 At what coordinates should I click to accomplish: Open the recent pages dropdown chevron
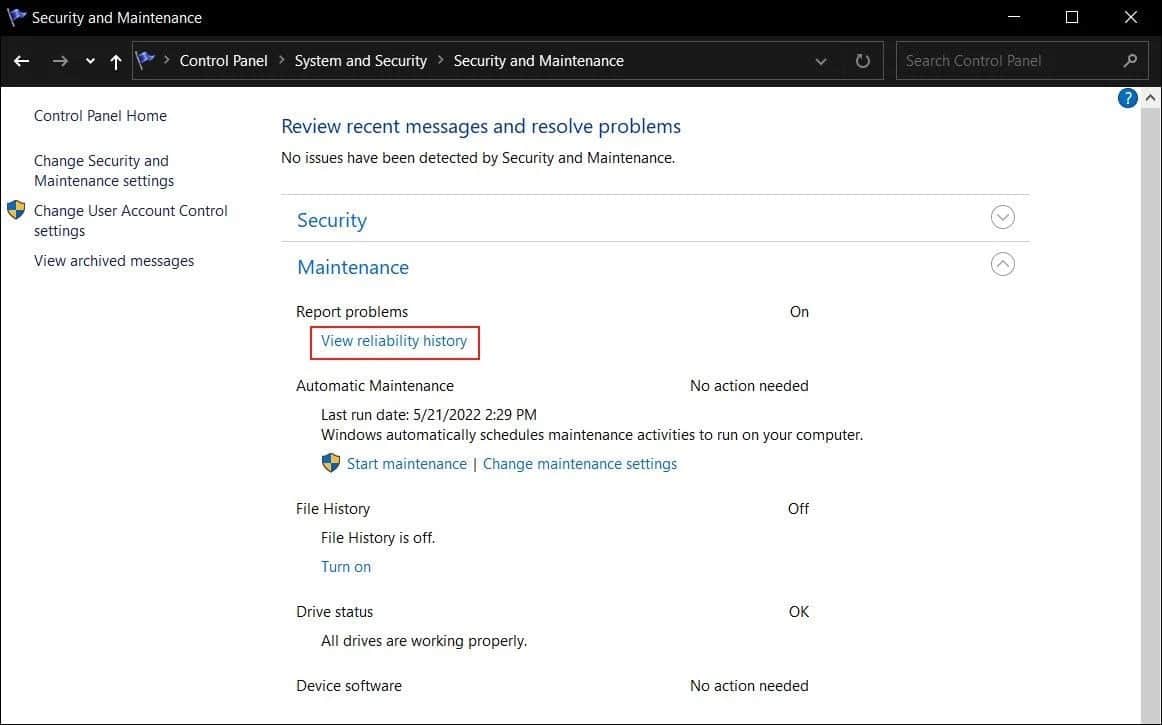(89, 60)
